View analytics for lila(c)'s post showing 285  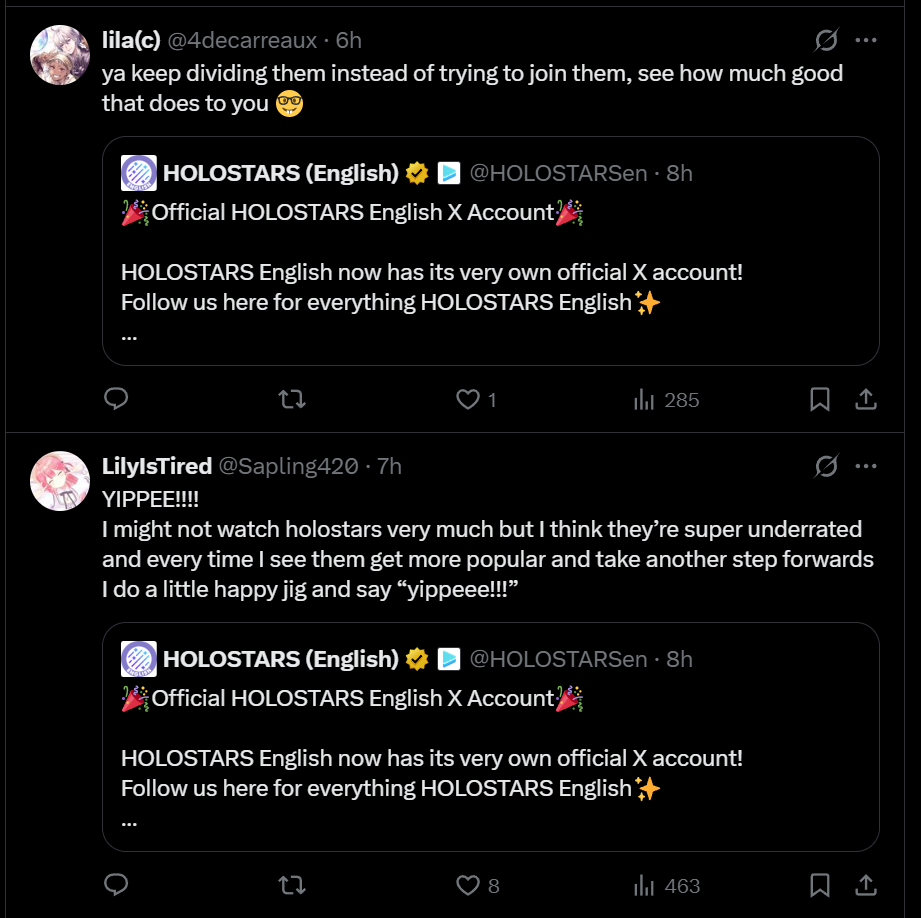coord(645,400)
